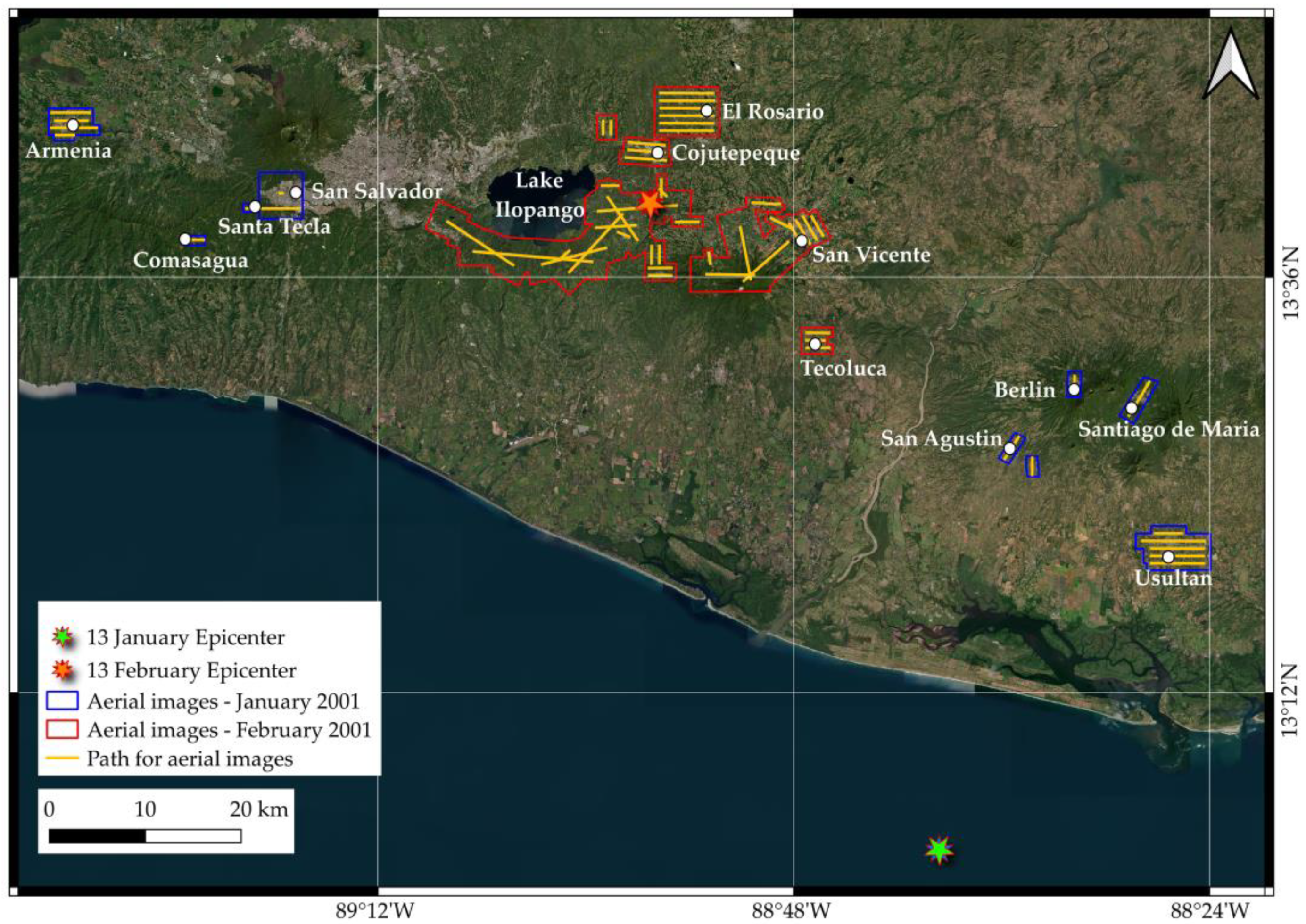Click the Tecoluca white location marker
1306x924 pixels.
(815, 344)
